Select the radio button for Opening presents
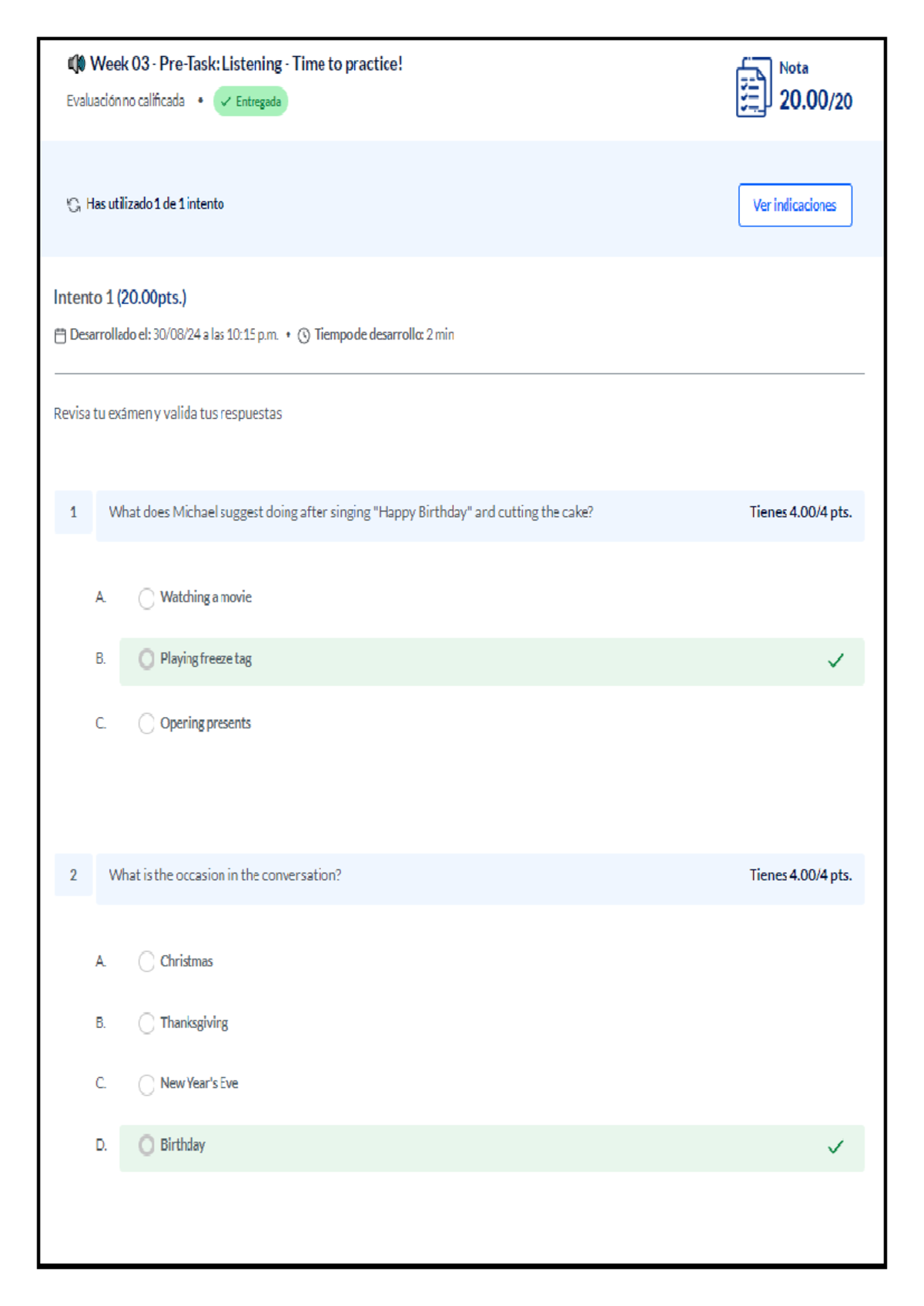924x1306 pixels. [146, 723]
